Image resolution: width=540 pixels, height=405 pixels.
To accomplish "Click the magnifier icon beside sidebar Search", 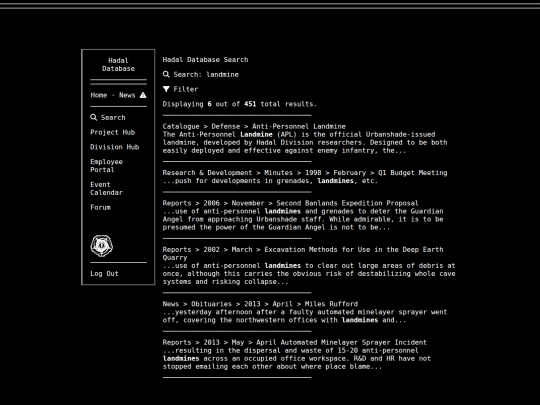I will pyautogui.click(x=93, y=117).
